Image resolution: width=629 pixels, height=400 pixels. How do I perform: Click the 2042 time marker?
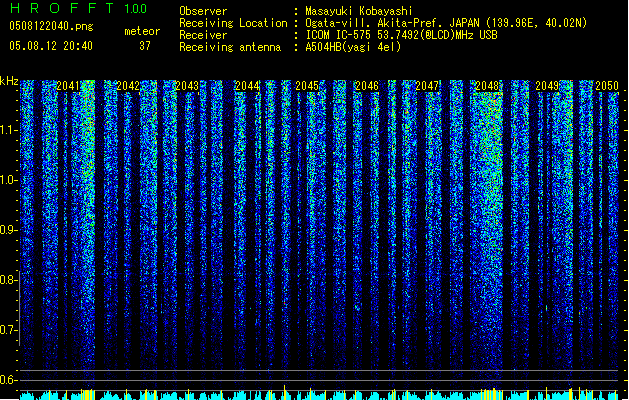[128, 86]
